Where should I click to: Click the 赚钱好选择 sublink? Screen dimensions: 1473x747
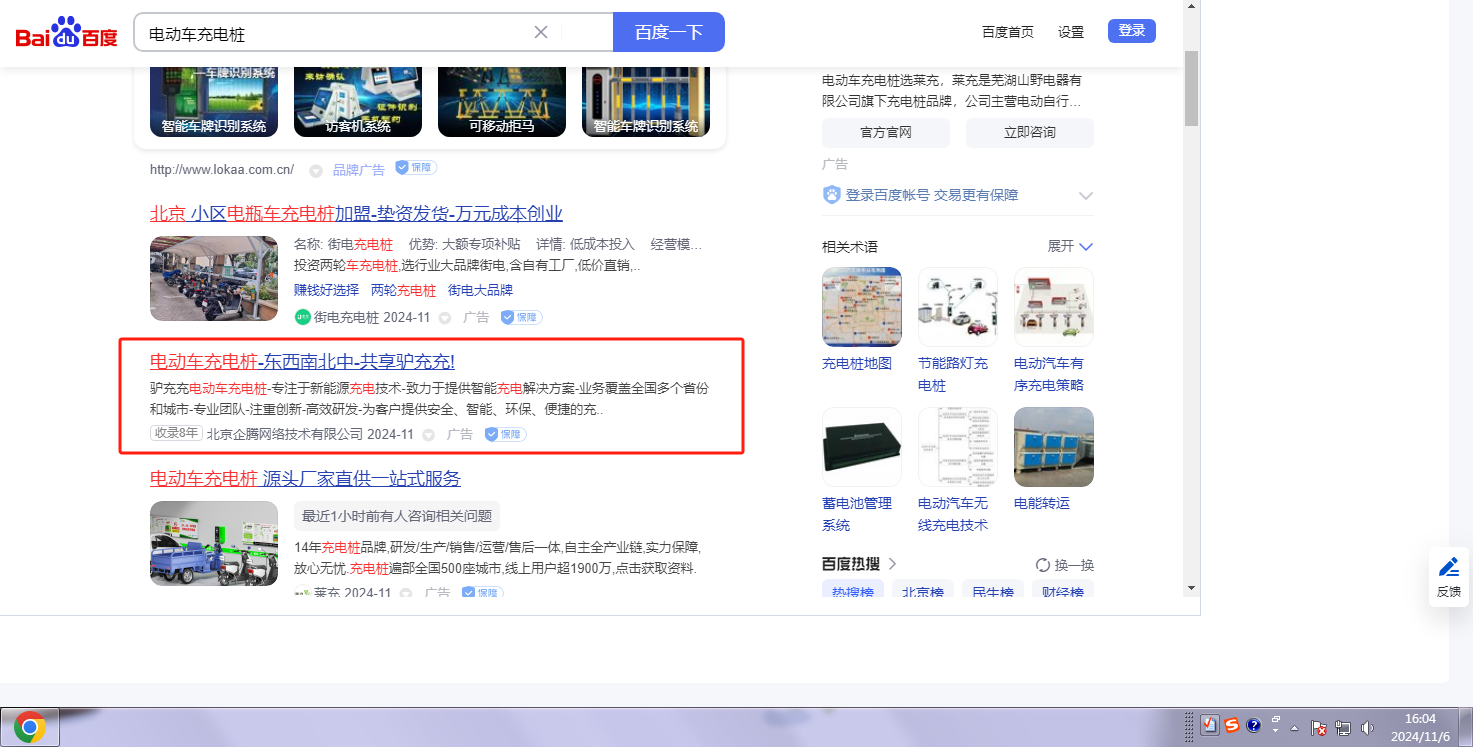326,290
